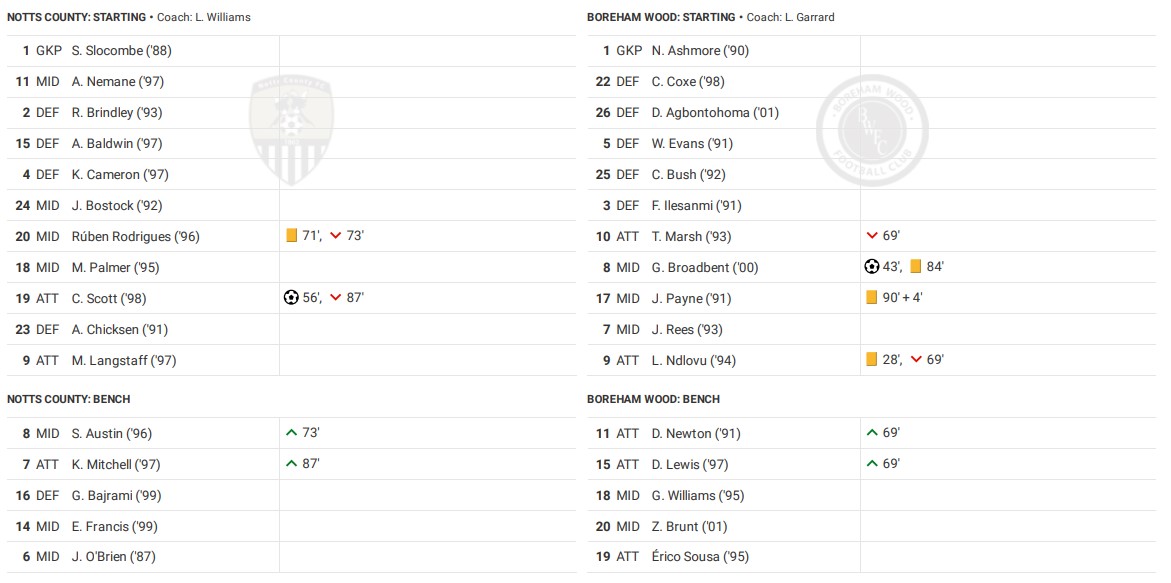The height and width of the screenshot is (583, 1171).
Task: Click S. Austin's substituted-on arrow
Action: [291, 433]
